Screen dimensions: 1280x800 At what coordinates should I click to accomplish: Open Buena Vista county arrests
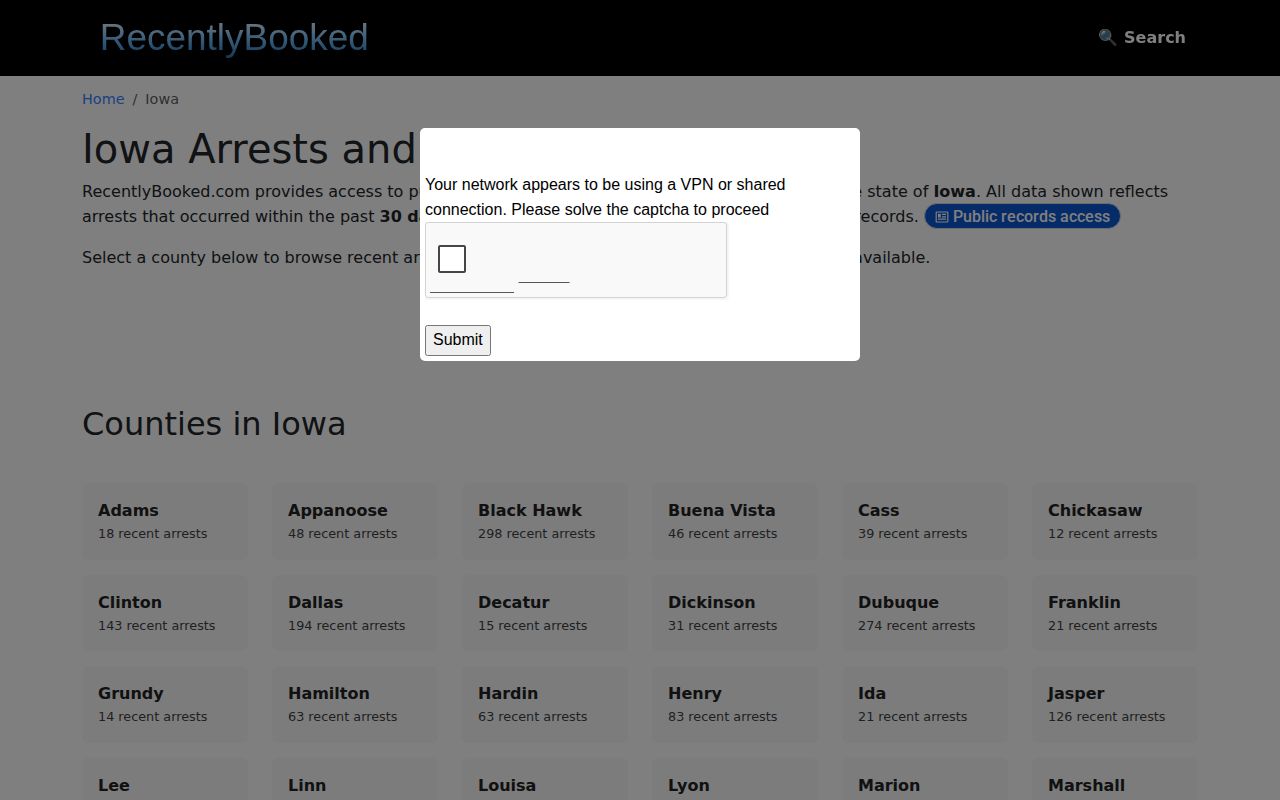[735, 521]
